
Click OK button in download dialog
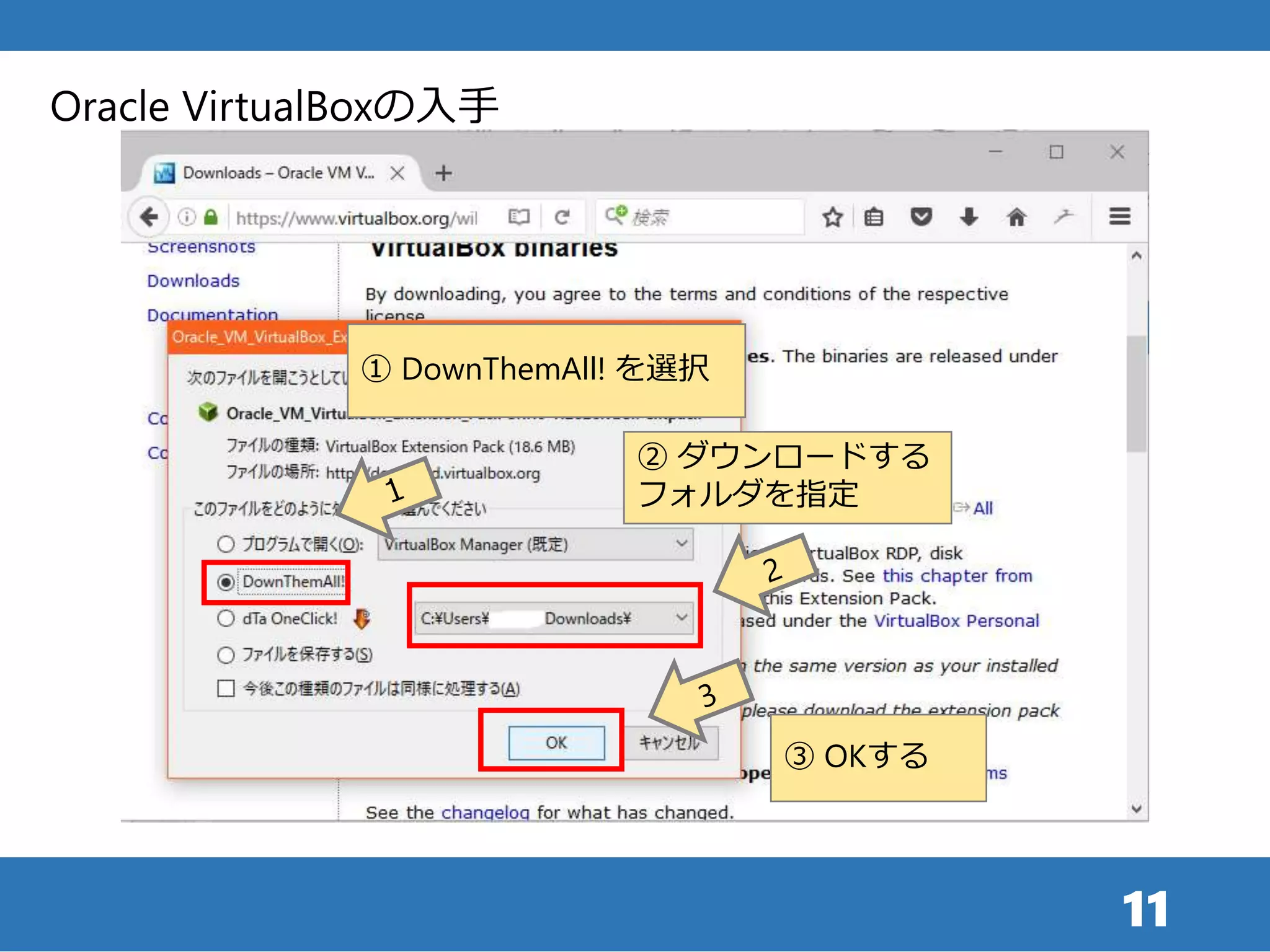click(556, 743)
